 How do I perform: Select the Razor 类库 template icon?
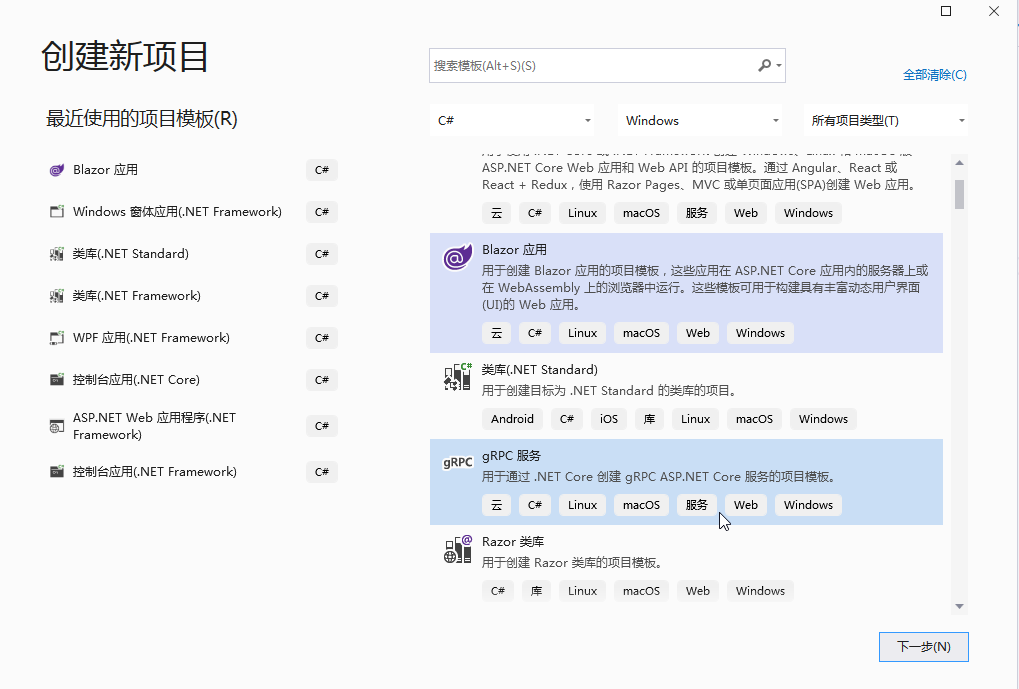pos(456,548)
